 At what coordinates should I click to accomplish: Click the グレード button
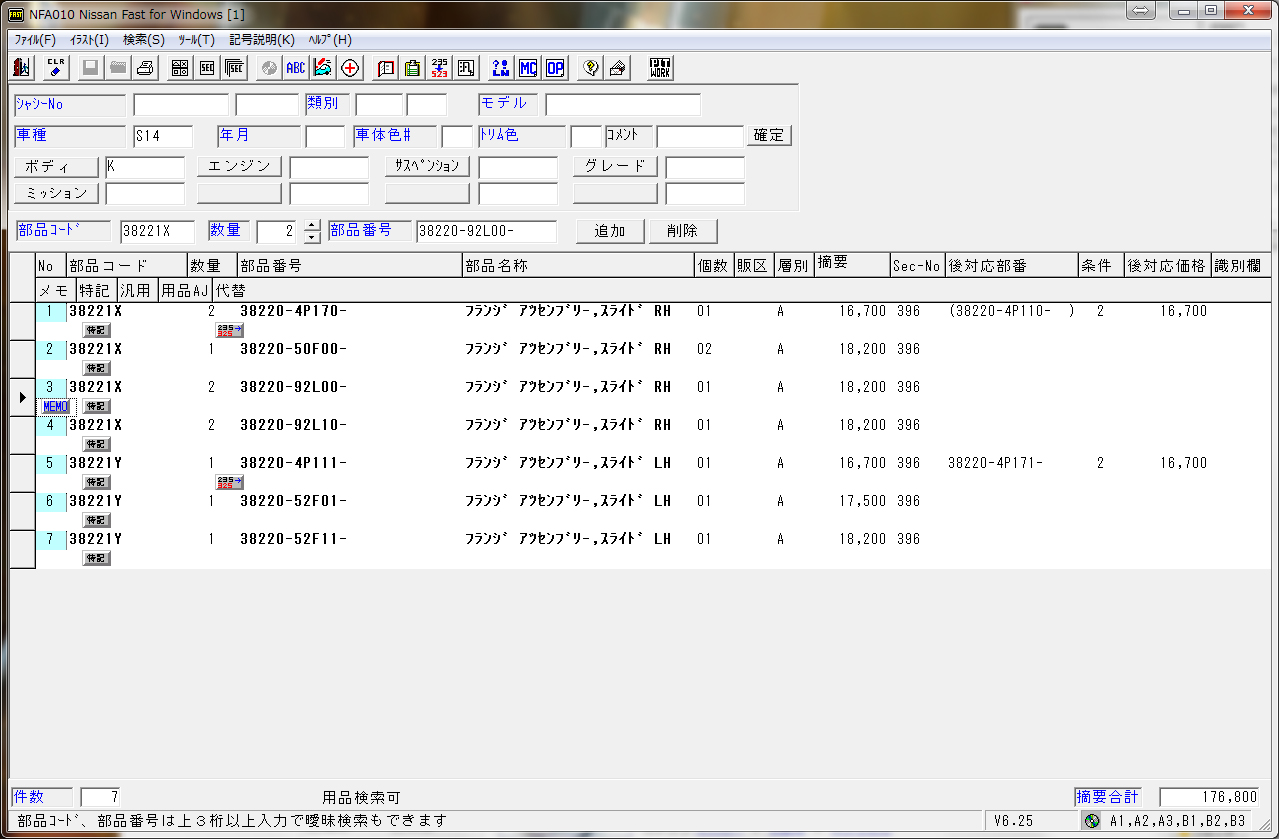pyautogui.click(x=615, y=167)
